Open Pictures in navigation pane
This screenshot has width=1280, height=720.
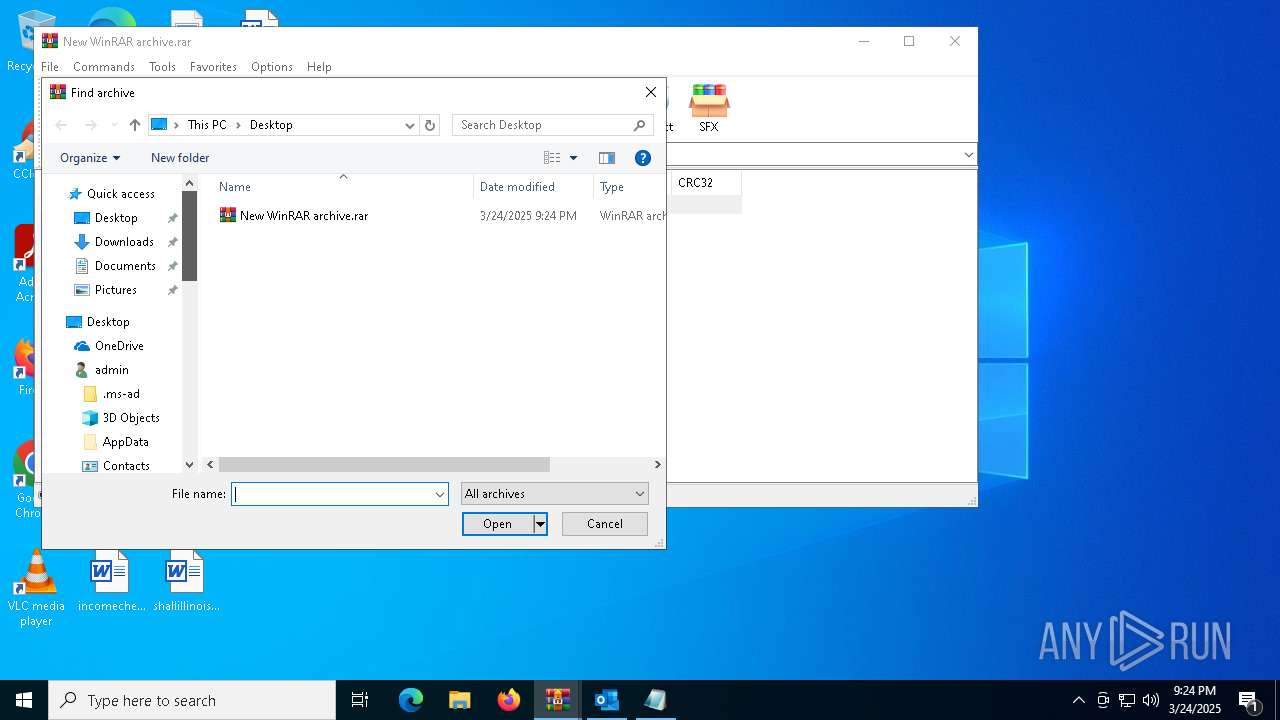[116, 290]
